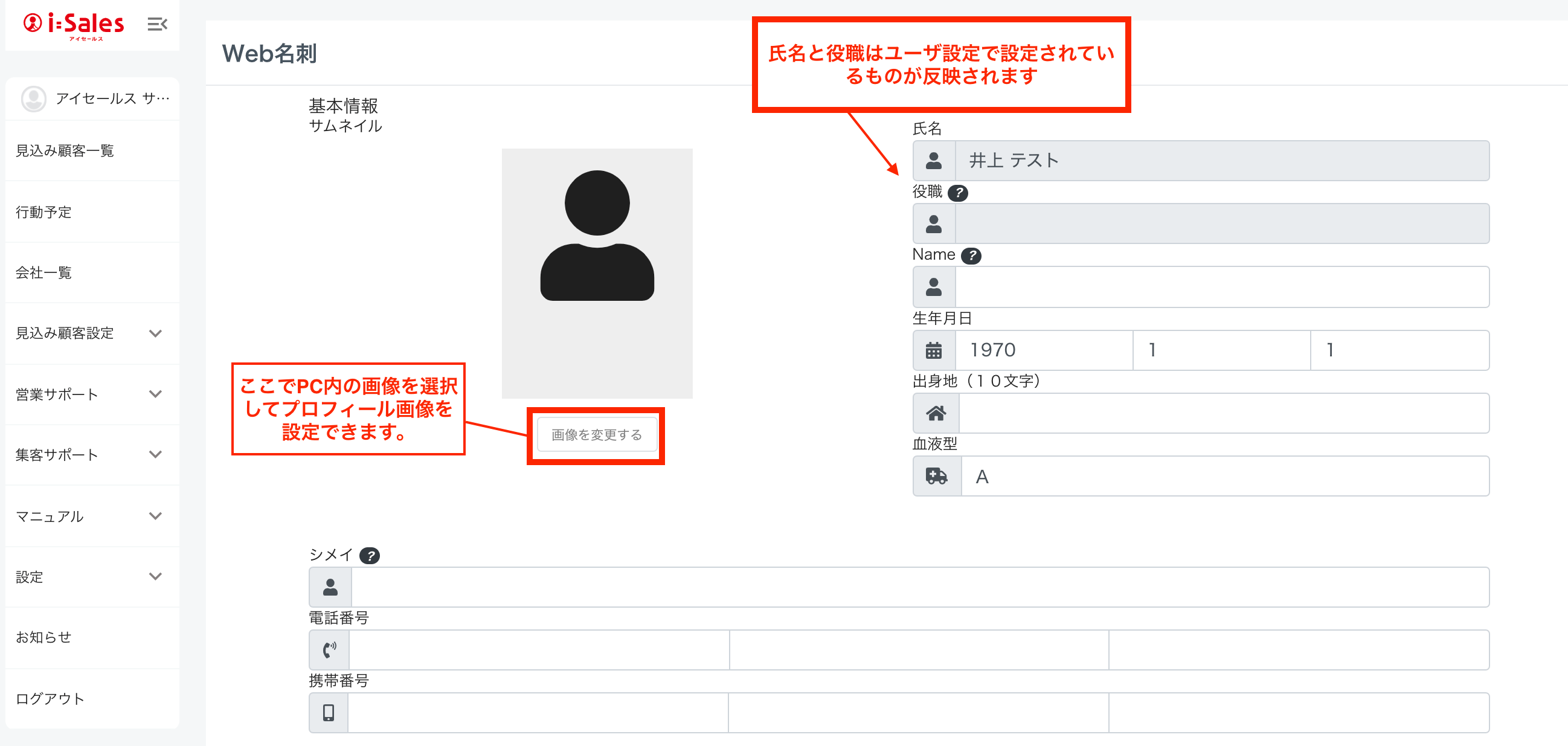
Task: Click the 画像を変更する button
Action: [x=597, y=435]
